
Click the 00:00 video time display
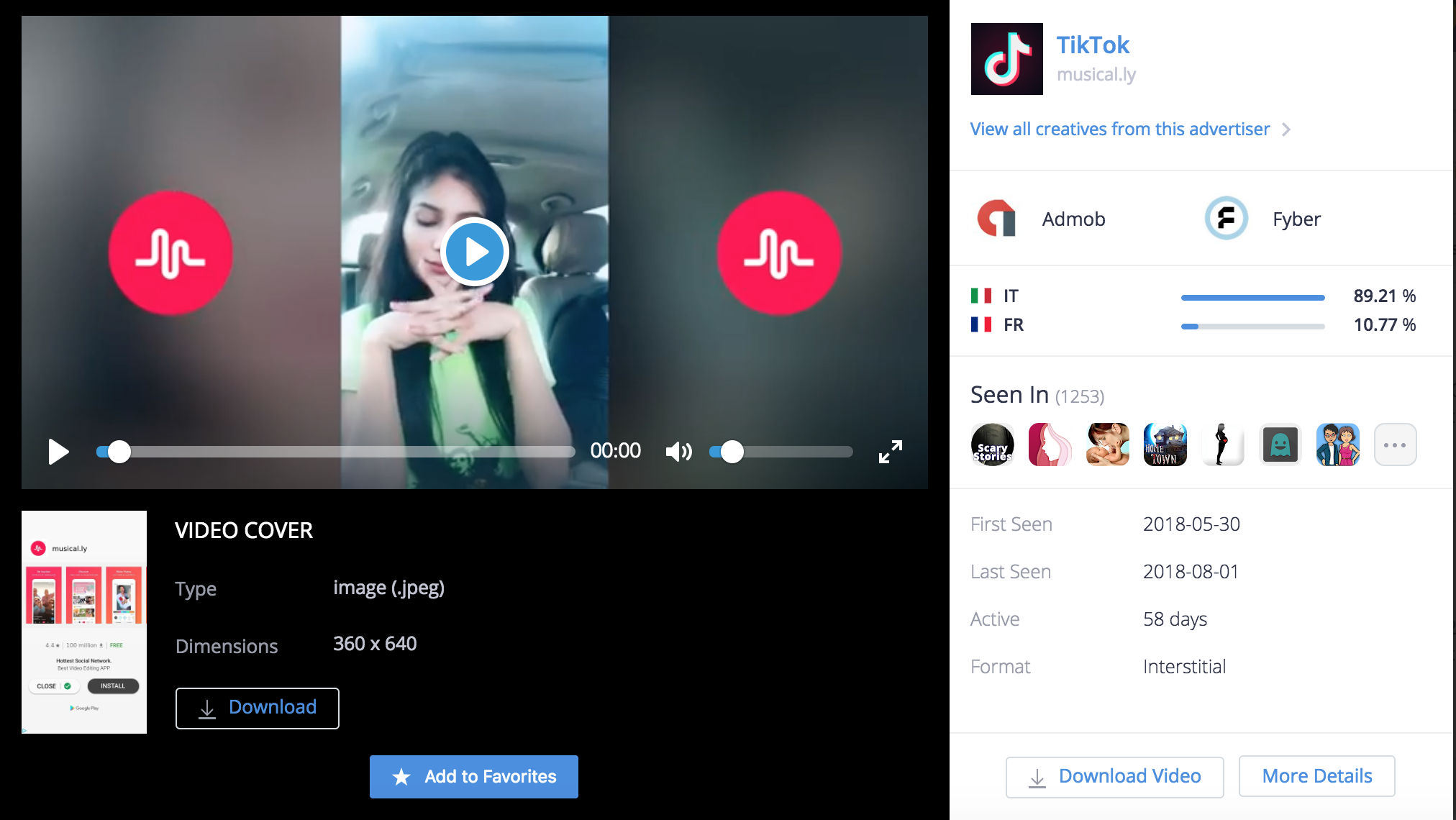click(x=616, y=451)
